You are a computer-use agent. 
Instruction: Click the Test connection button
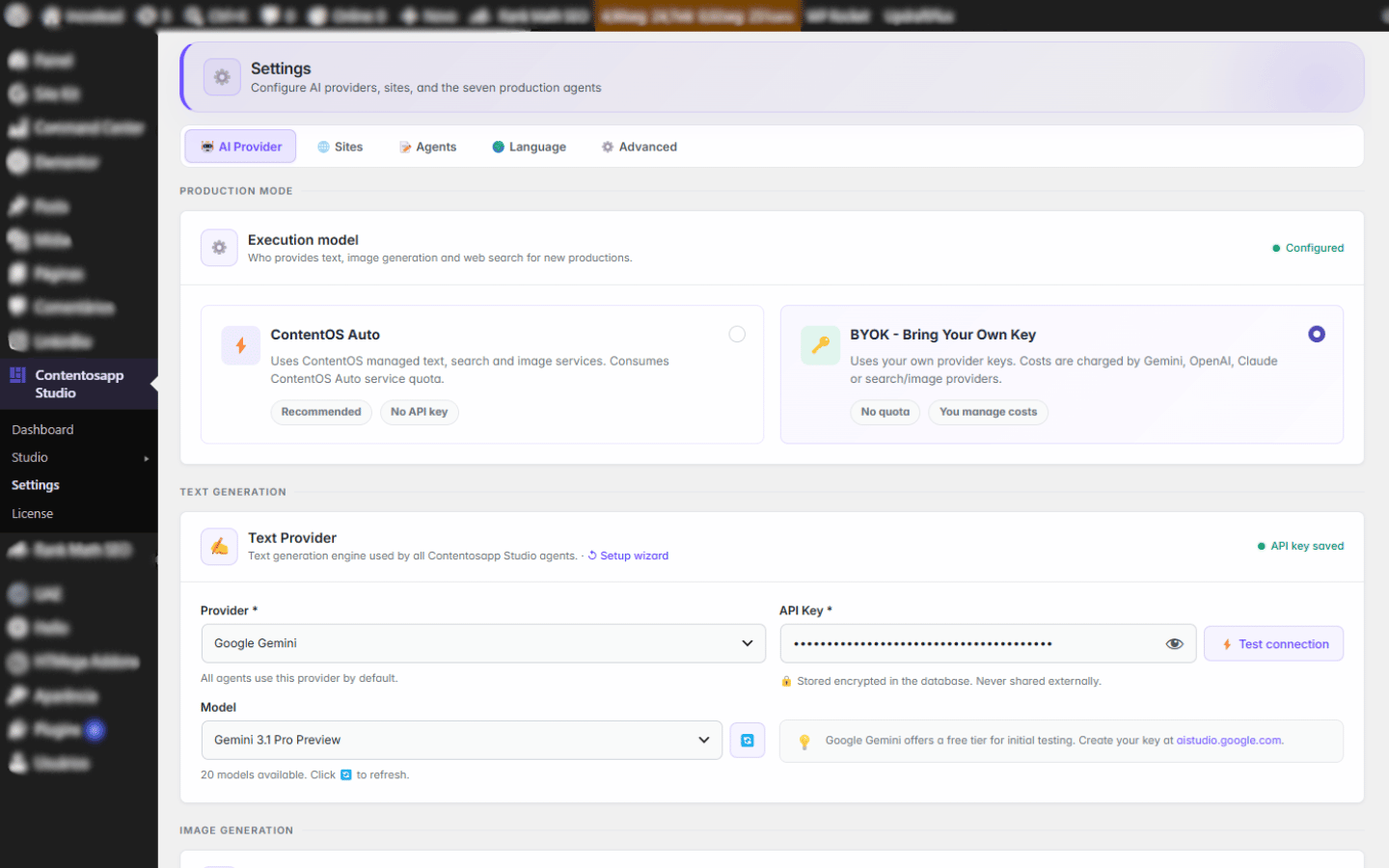pos(1273,643)
